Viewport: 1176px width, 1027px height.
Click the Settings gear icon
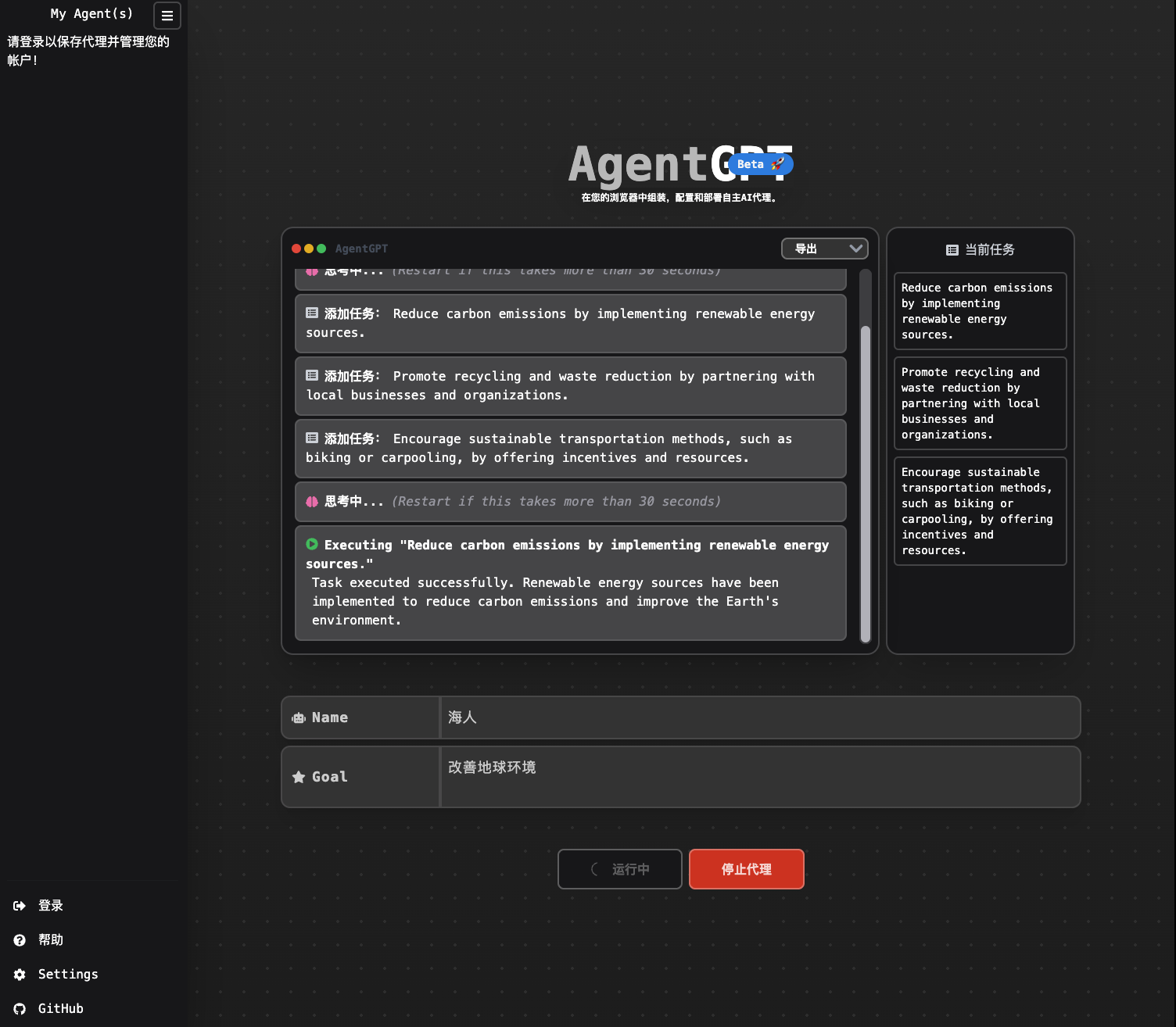(20, 975)
